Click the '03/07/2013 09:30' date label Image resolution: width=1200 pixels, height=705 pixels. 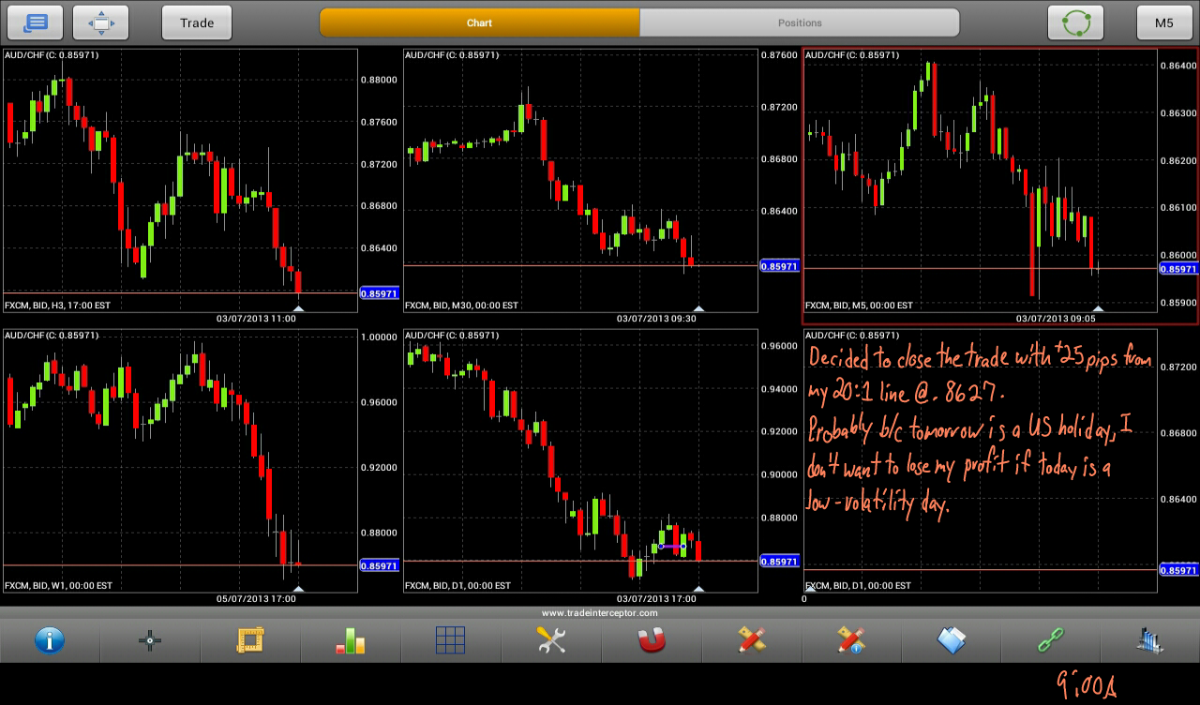pos(656,319)
